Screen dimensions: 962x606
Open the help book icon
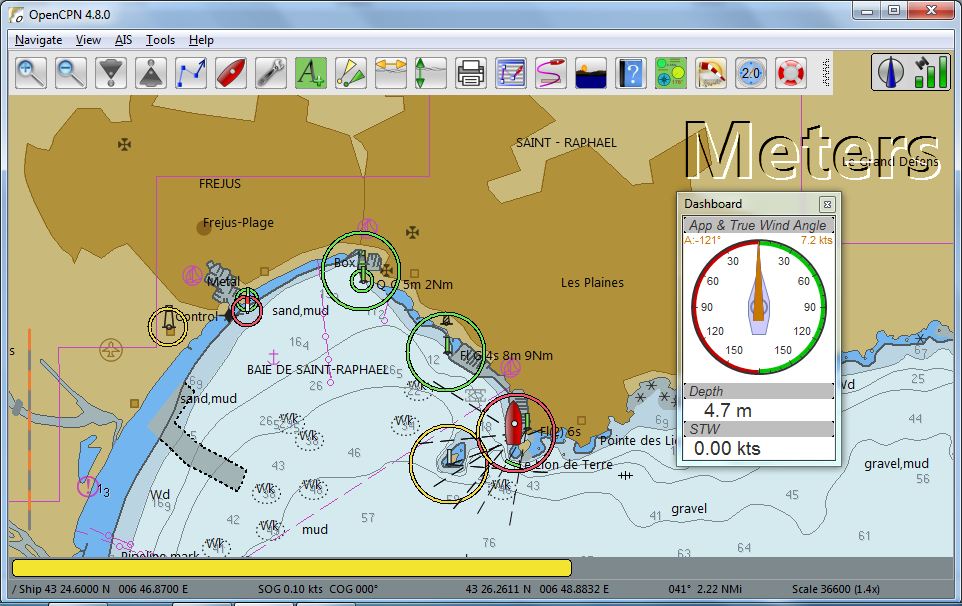coord(631,73)
